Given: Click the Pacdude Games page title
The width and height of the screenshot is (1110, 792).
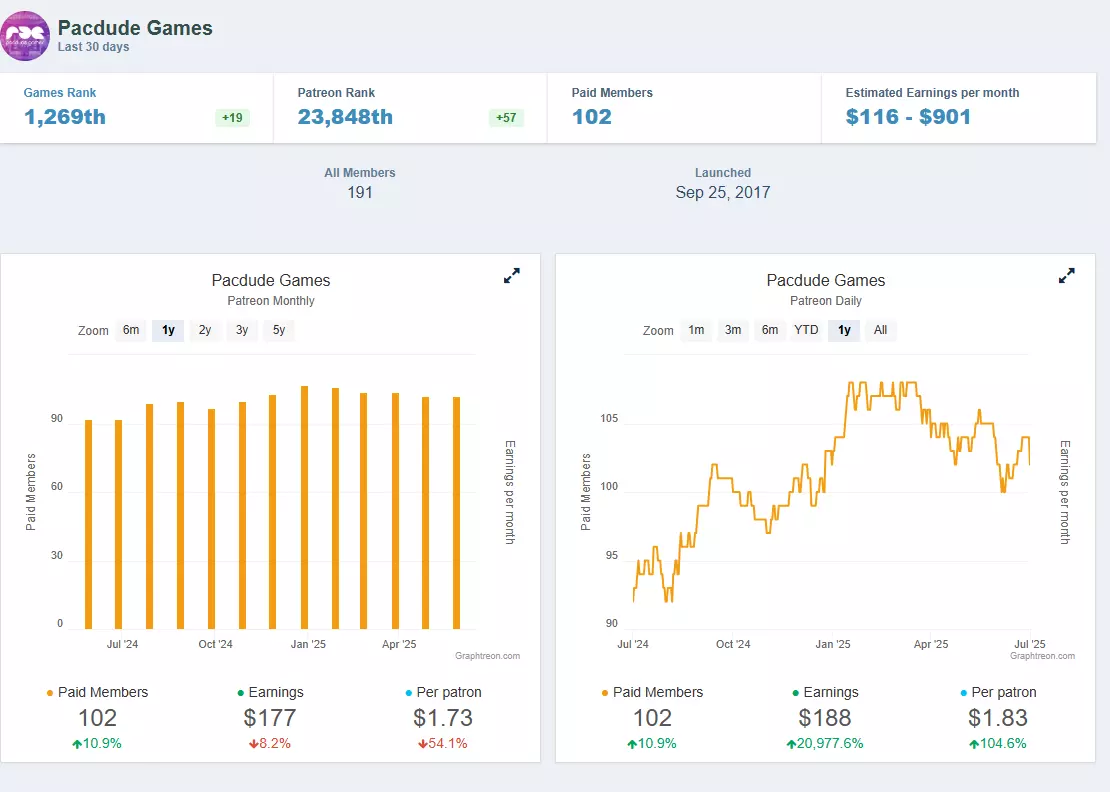Looking at the screenshot, I should (135, 28).
